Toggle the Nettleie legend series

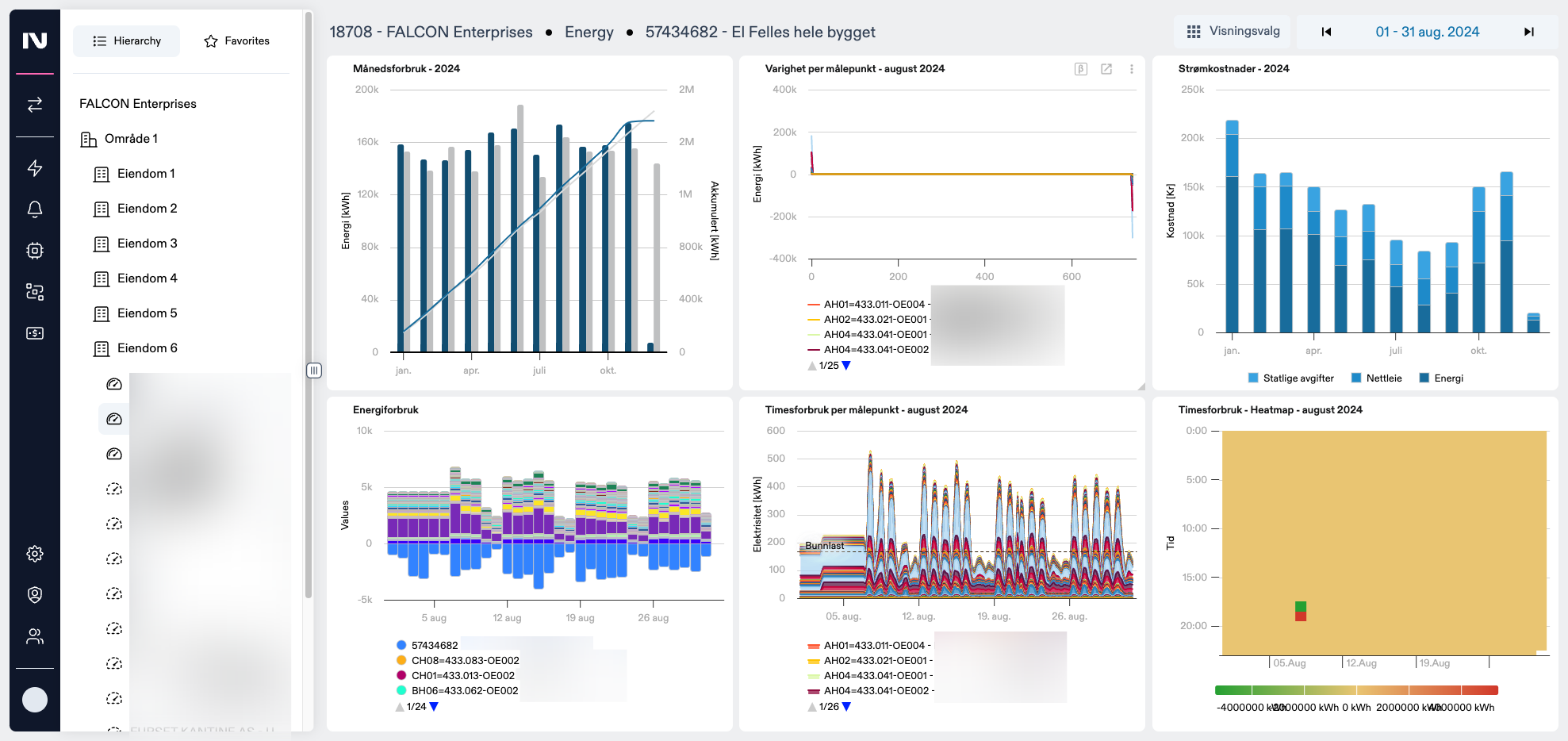[1376, 378]
